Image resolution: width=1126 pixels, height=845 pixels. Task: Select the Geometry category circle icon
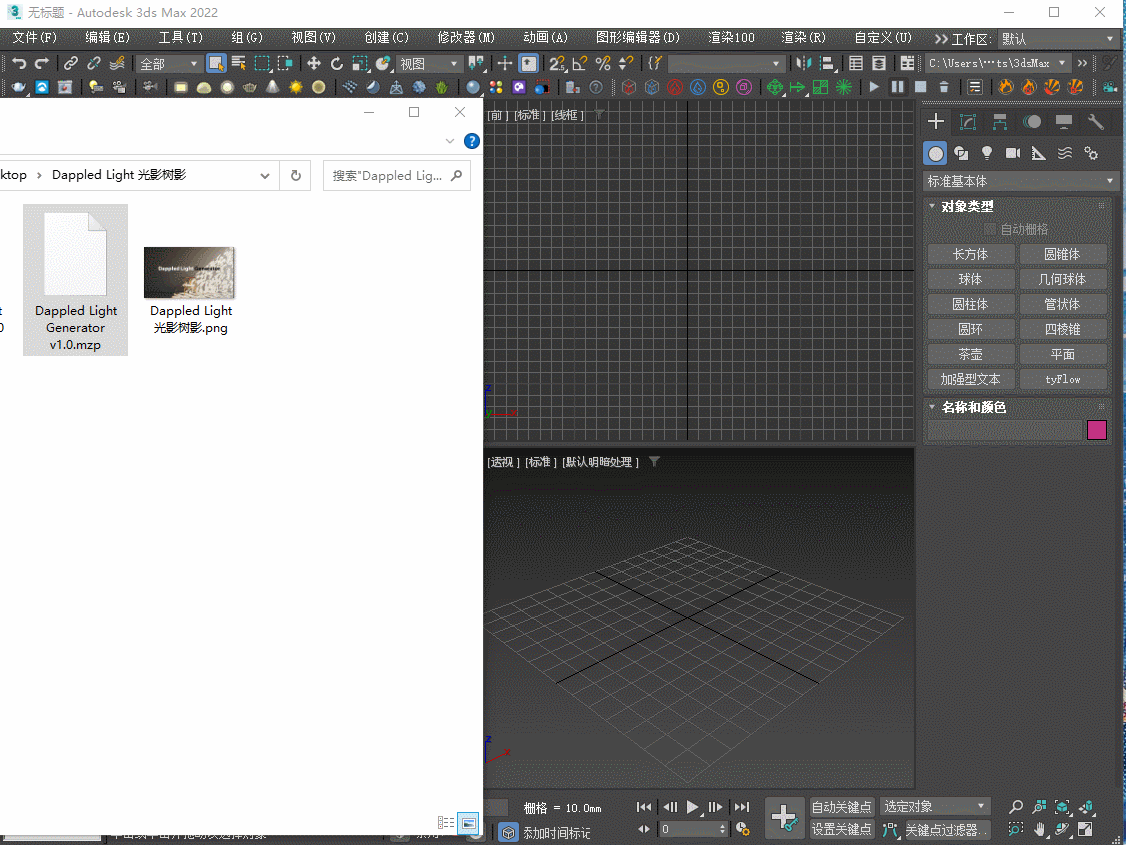coord(936,154)
